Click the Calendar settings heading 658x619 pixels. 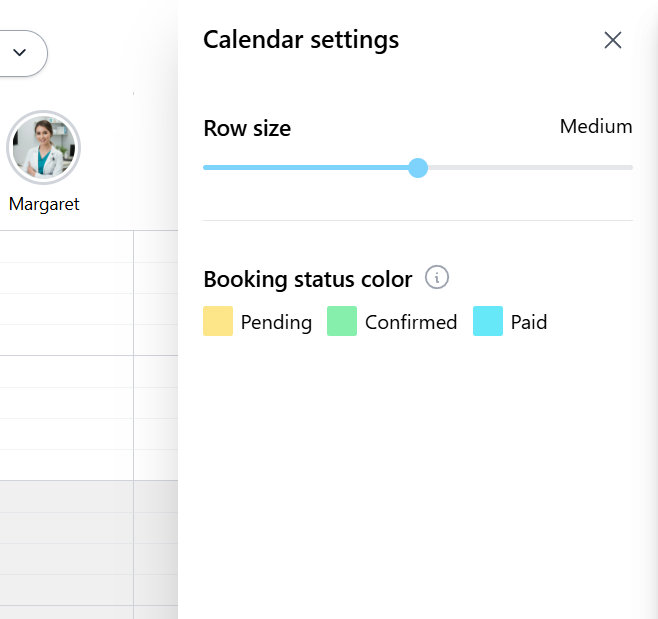tap(301, 40)
